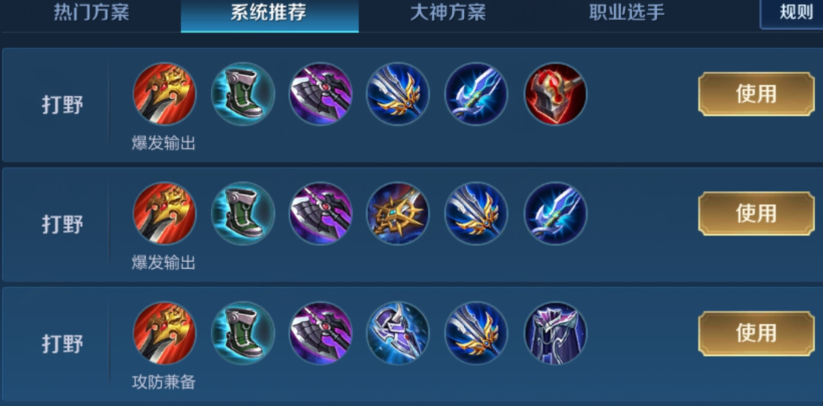Tap the red jungle blade icon in first build
The width and height of the screenshot is (823, 406).
[x=164, y=94]
